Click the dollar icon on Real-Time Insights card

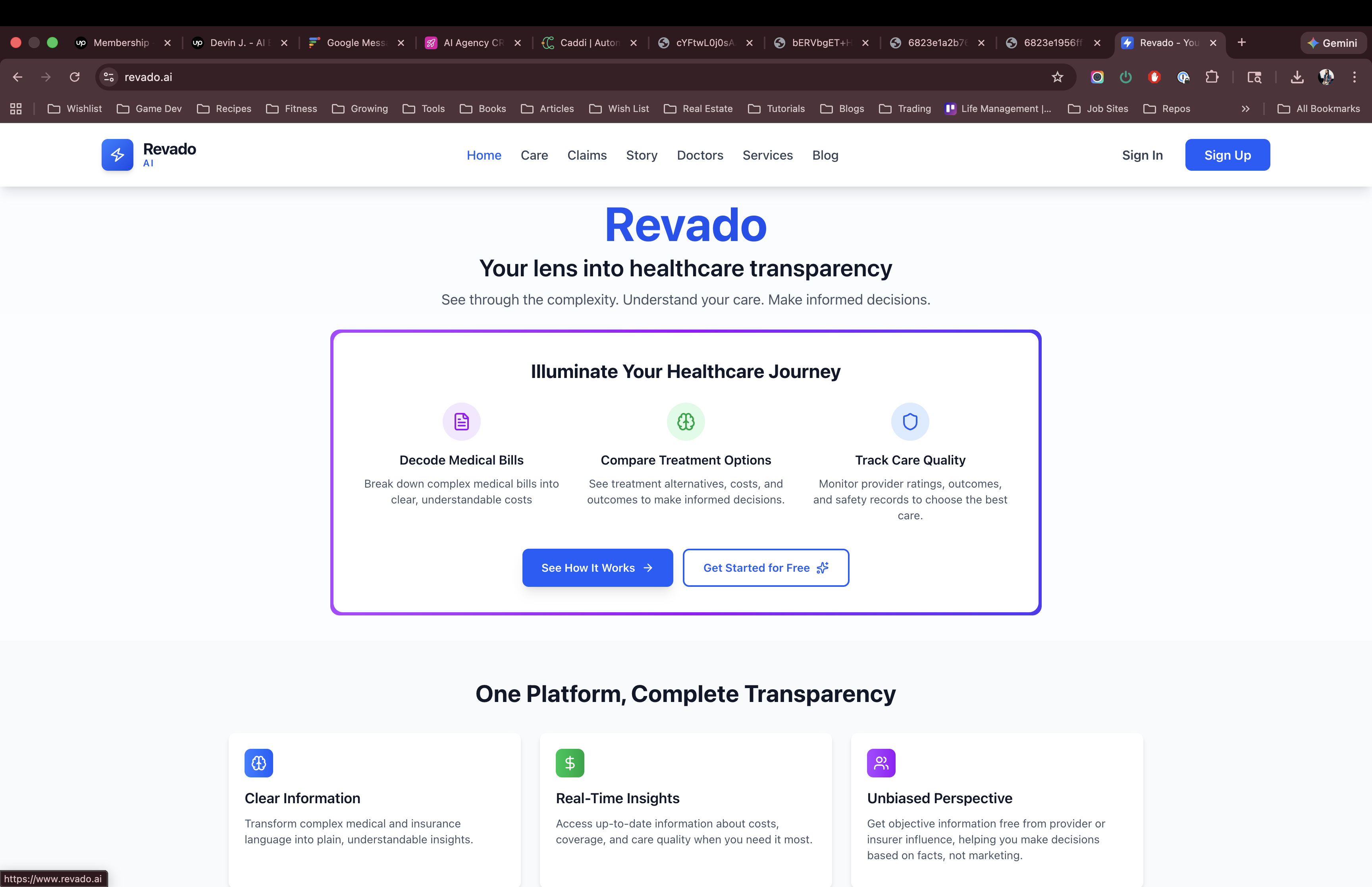pyautogui.click(x=570, y=763)
